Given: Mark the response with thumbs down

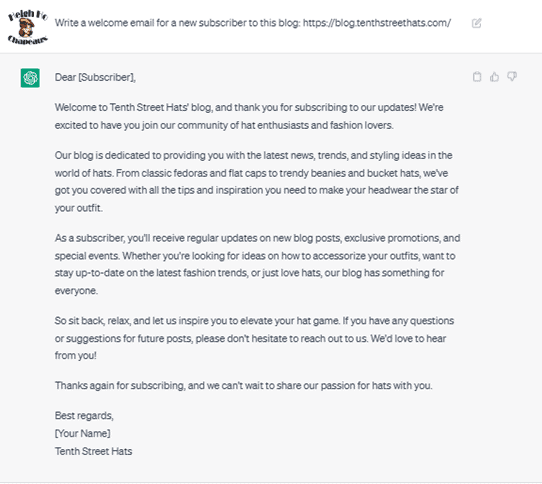Looking at the screenshot, I should (512, 76).
